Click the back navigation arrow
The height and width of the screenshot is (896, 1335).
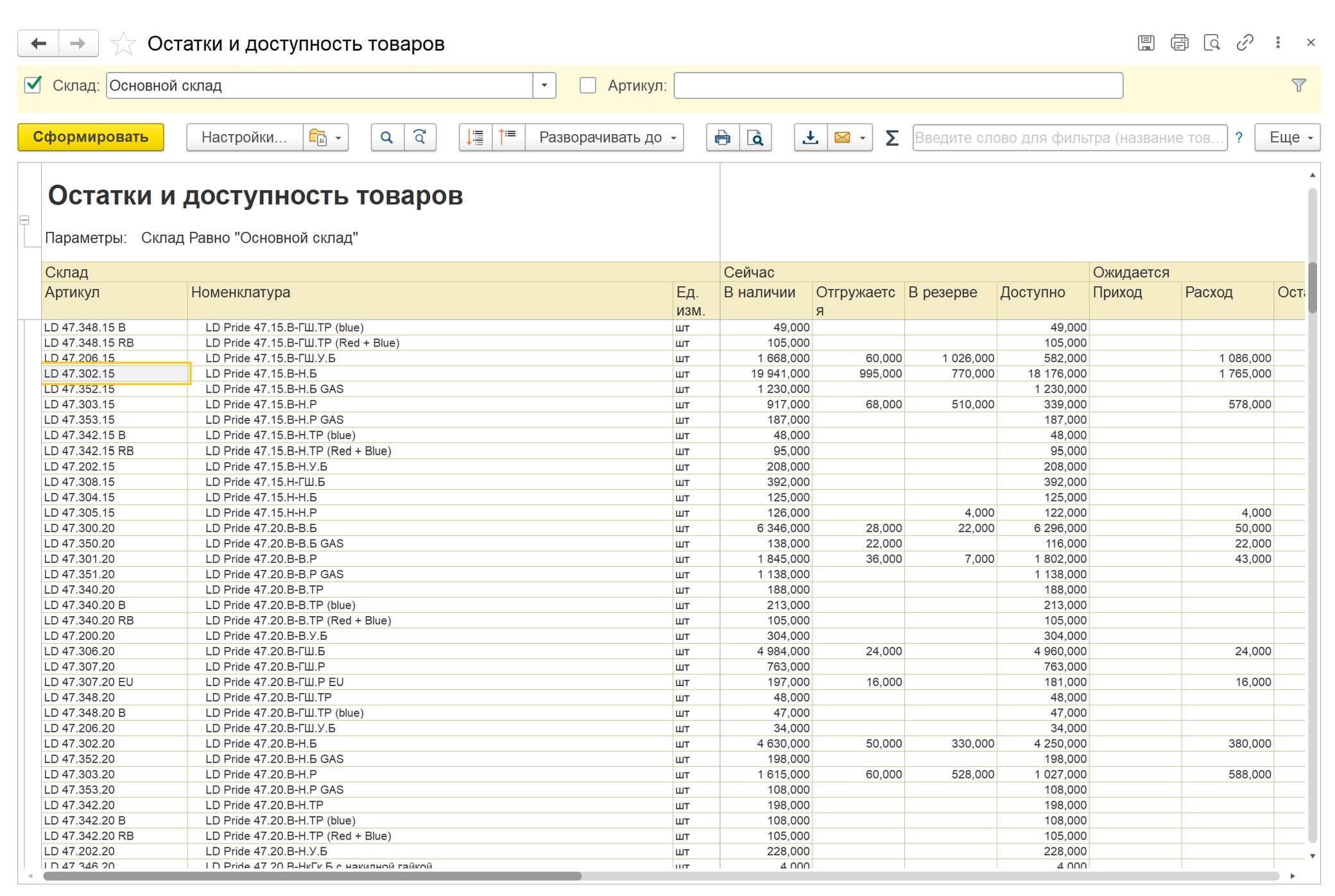tap(39, 44)
